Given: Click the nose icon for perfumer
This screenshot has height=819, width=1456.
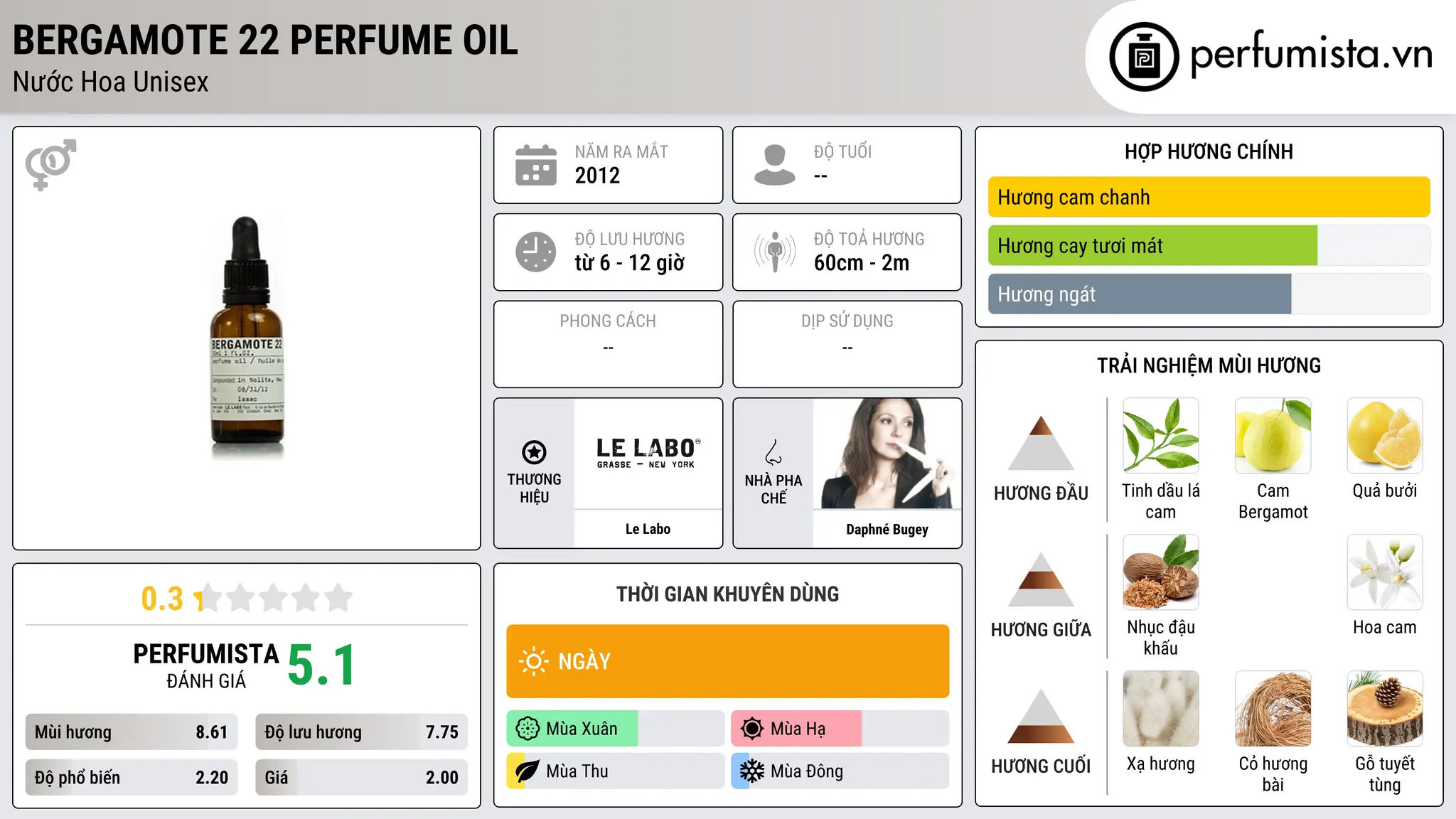Looking at the screenshot, I should (773, 452).
